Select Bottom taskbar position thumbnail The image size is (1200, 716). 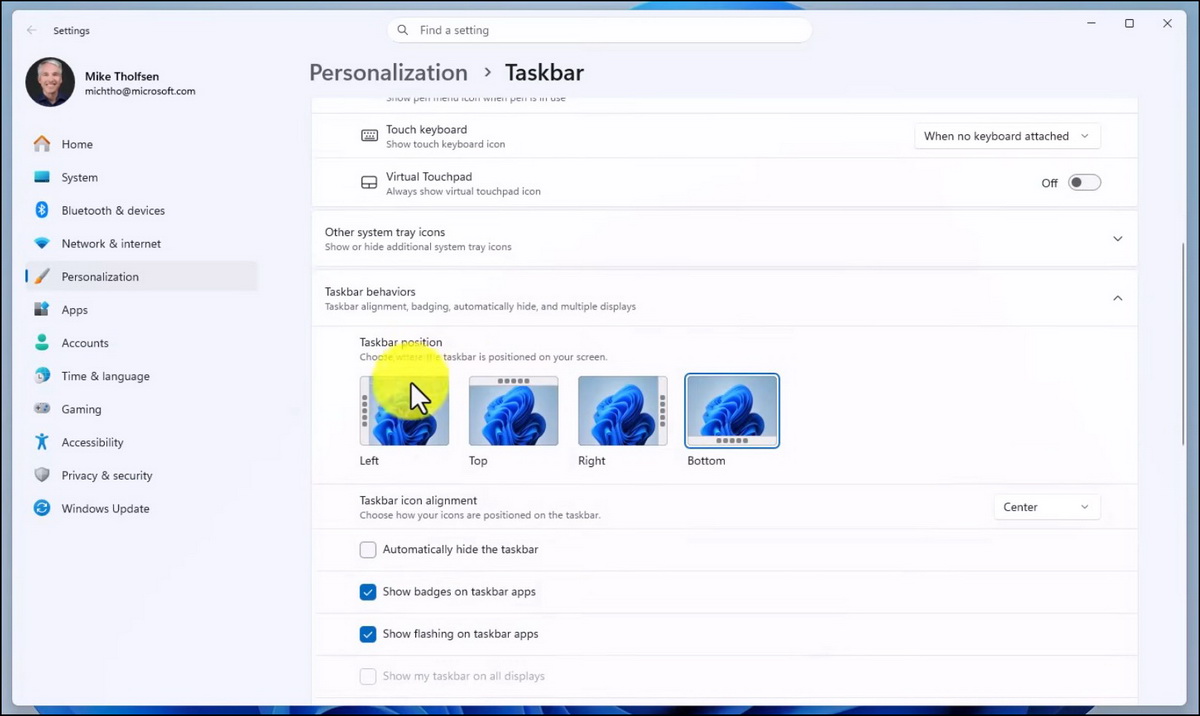[732, 411]
